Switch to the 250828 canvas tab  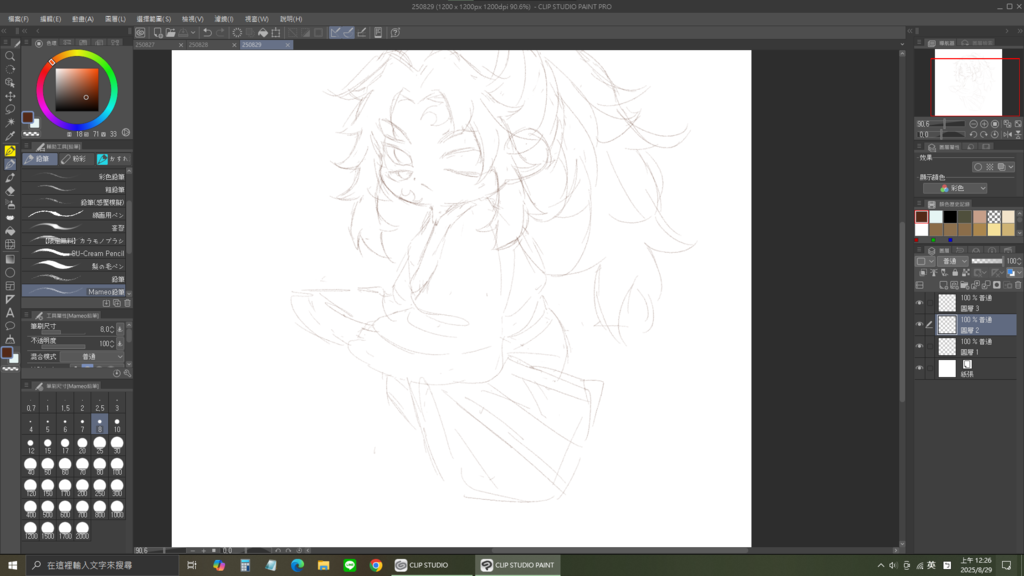(x=198, y=45)
